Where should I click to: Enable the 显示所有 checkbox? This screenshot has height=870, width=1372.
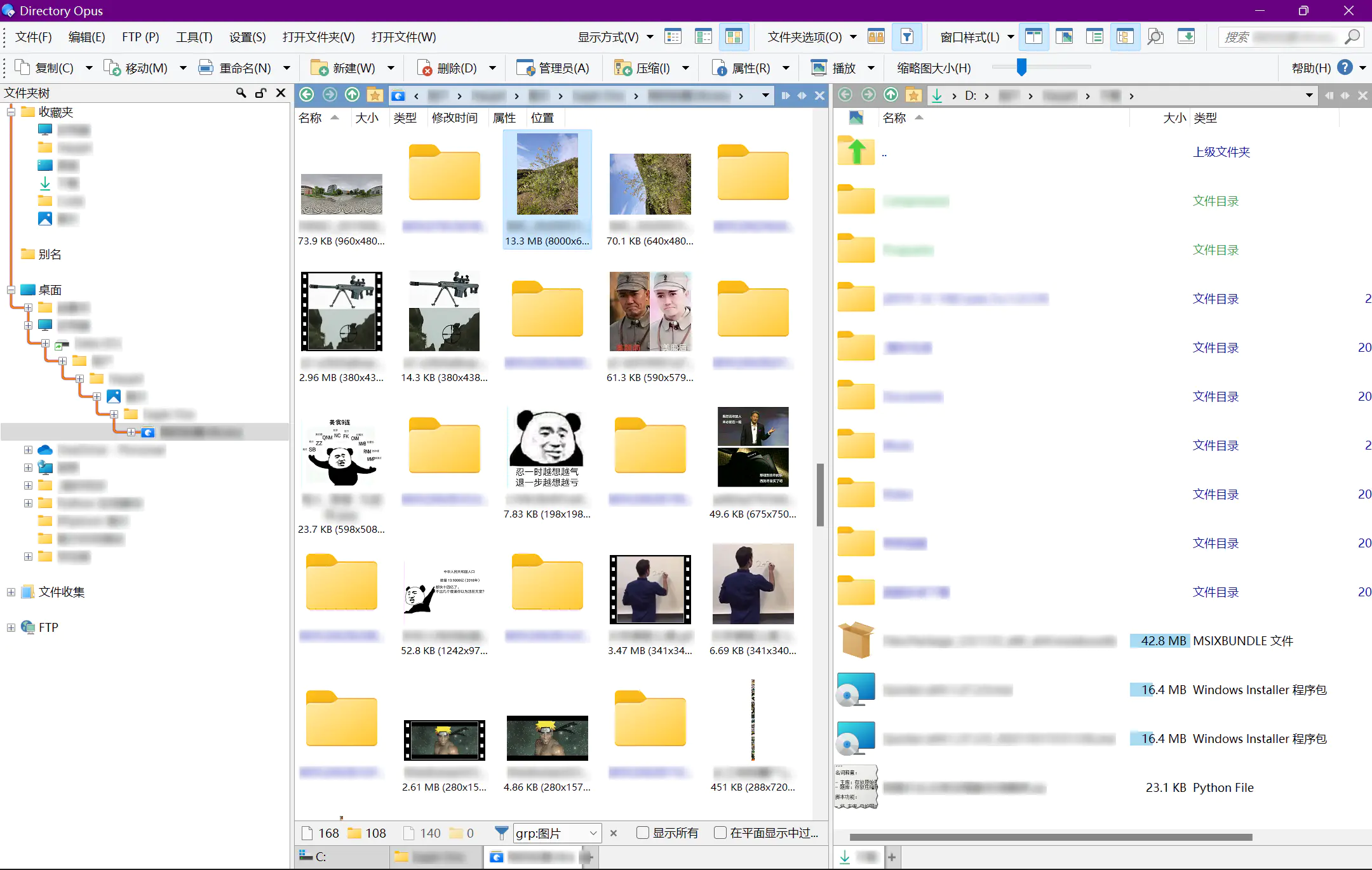click(x=643, y=833)
